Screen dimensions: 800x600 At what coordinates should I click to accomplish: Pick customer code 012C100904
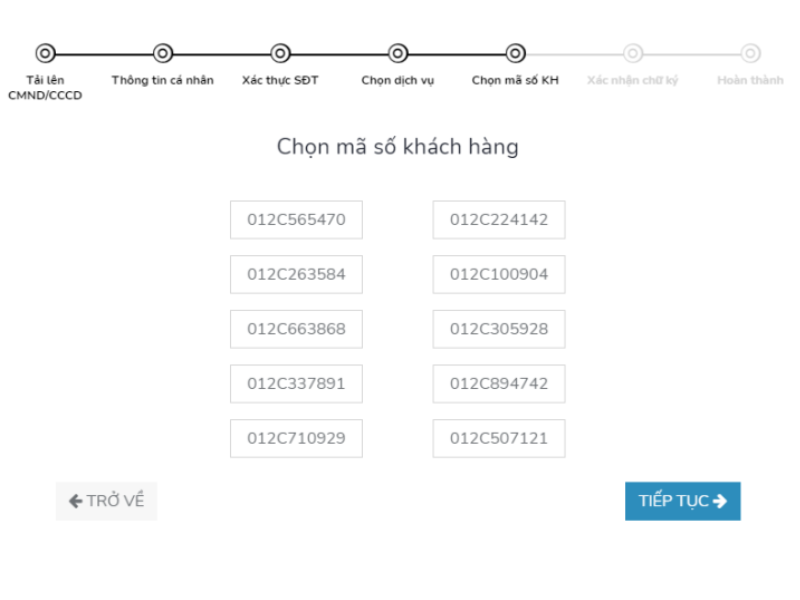[498, 274]
